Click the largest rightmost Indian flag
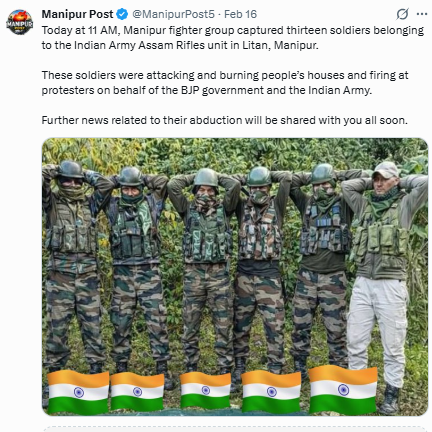Viewport: 432px width, 432px height. (x=343, y=389)
